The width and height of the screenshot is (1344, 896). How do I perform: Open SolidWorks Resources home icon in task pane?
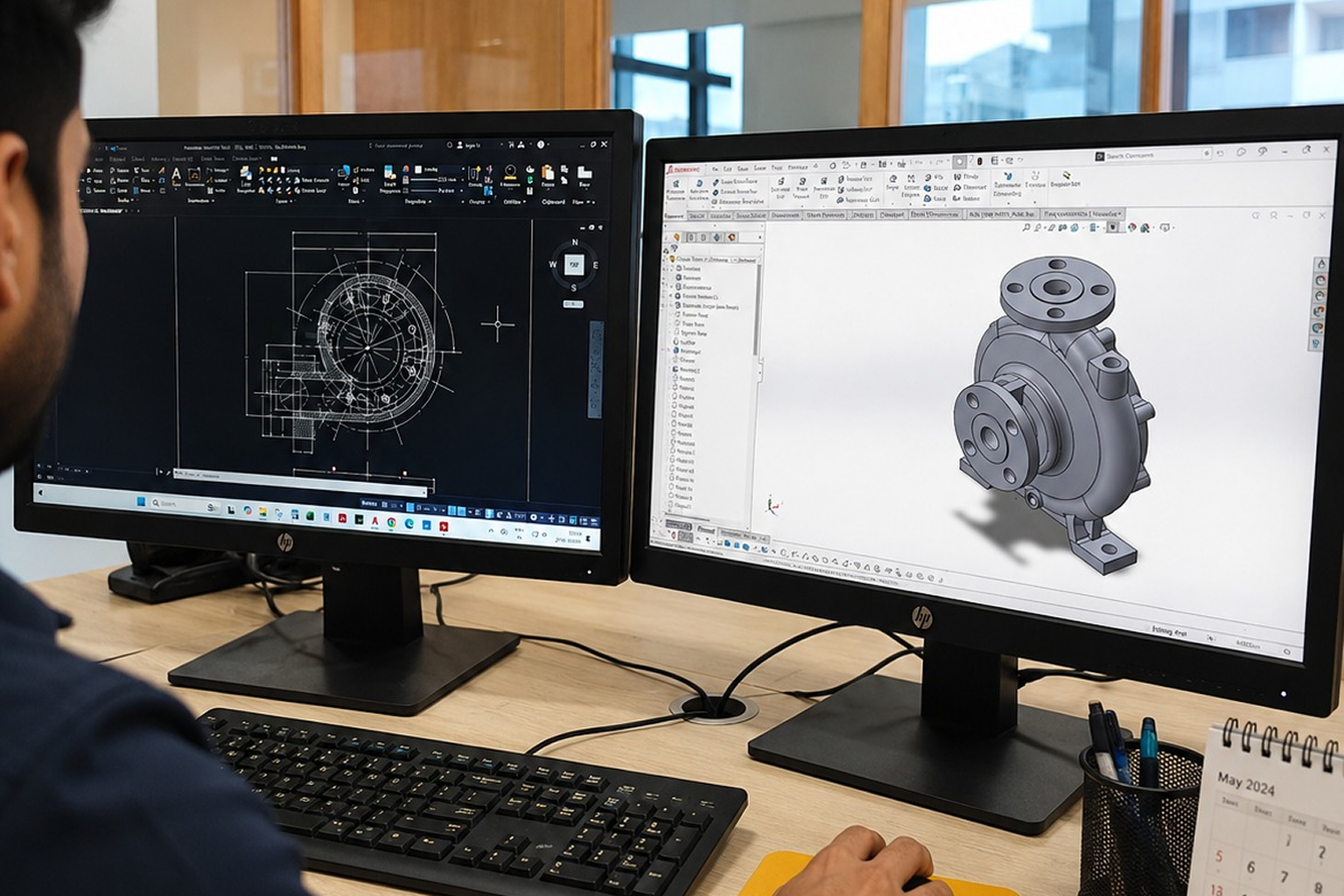pyautogui.click(x=1320, y=263)
